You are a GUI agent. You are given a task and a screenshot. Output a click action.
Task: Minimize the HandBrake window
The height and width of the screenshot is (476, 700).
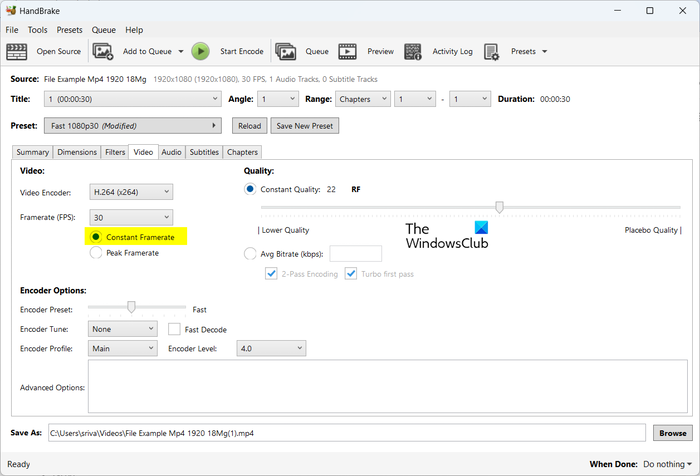click(x=617, y=10)
